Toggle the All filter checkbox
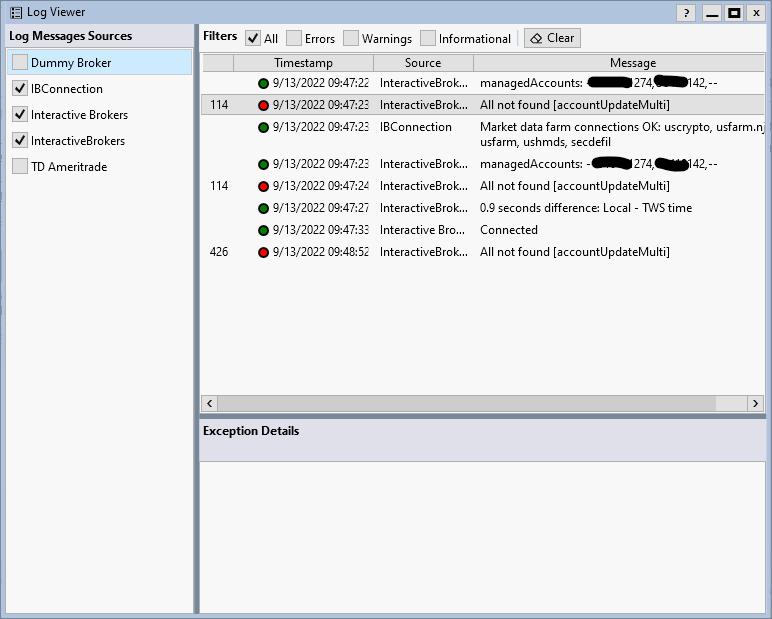The image size is (772, 619). click(x=253, y=38)
